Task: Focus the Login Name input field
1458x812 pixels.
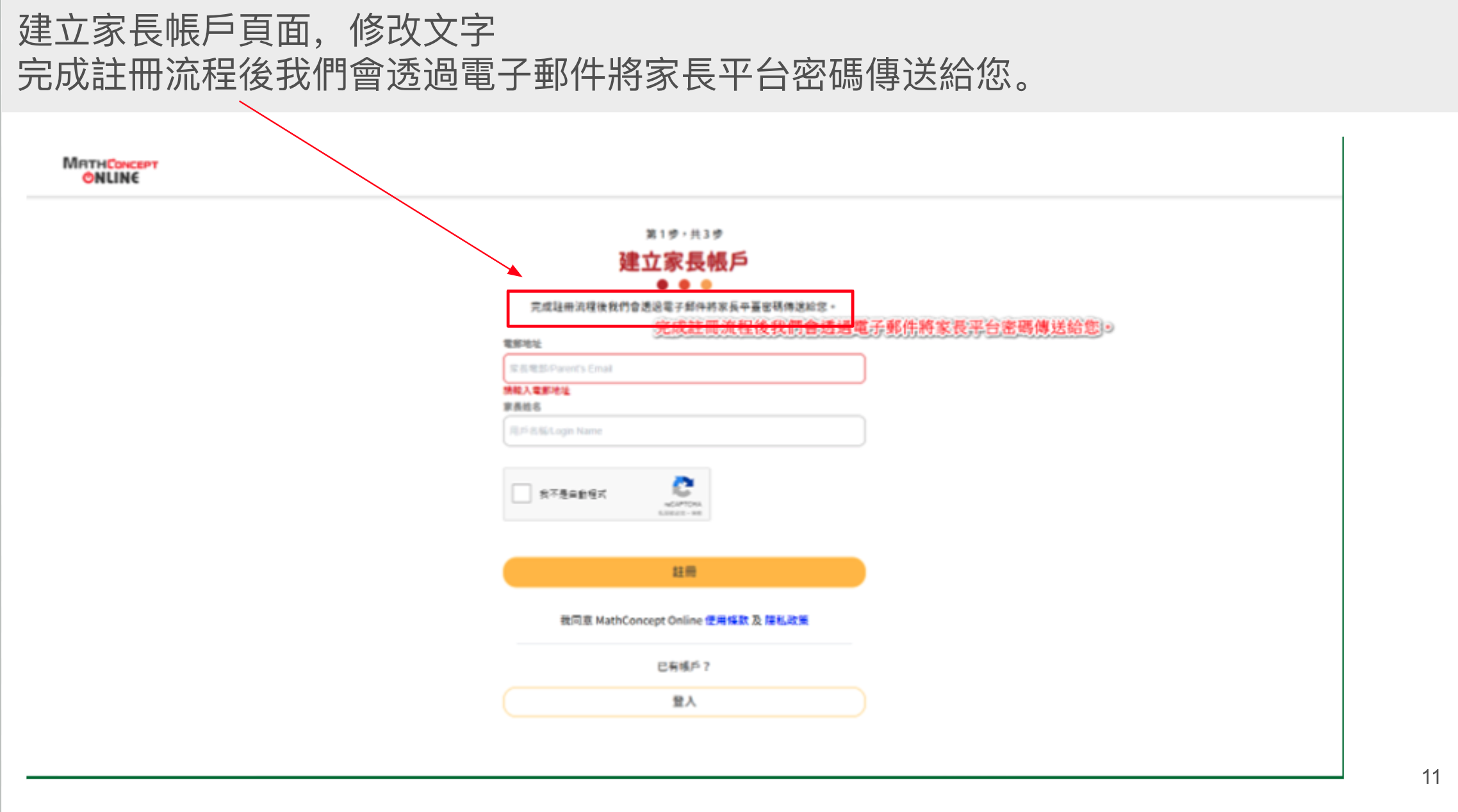Action: tap(684, 431)
